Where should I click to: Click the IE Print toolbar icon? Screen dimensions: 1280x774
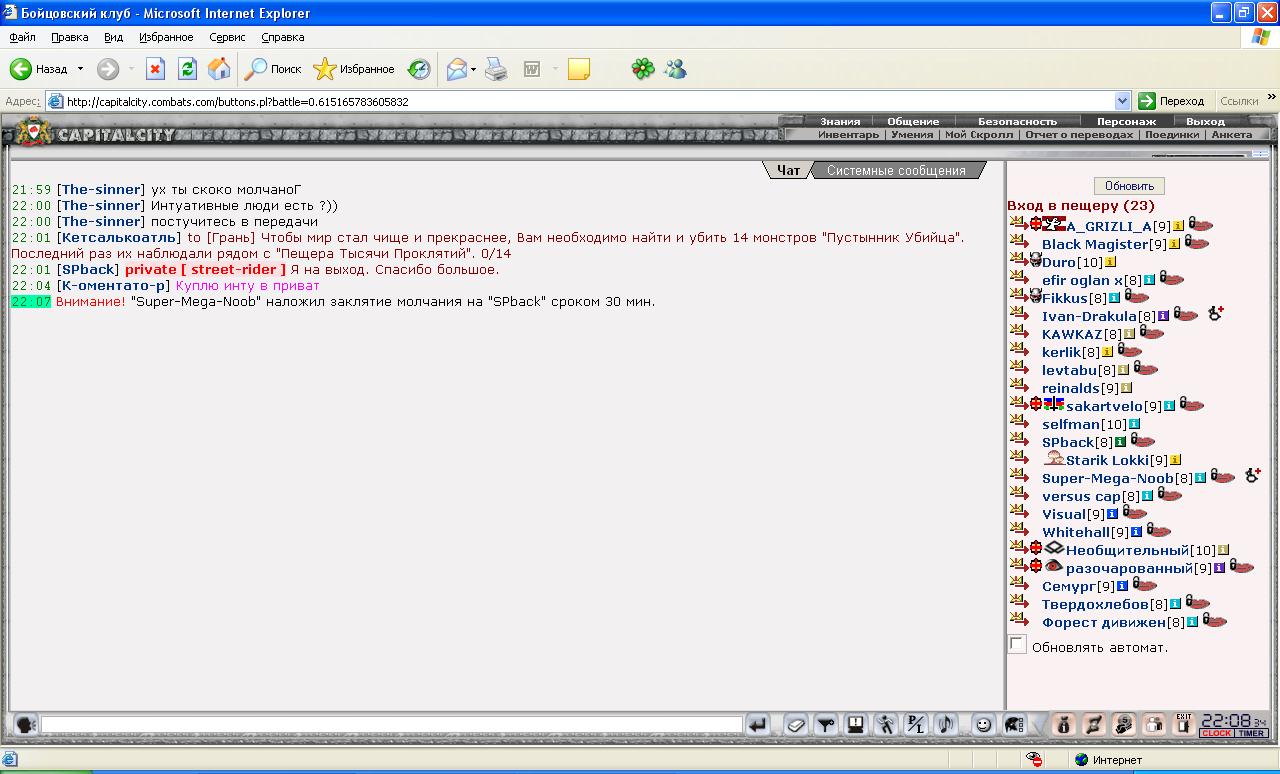tap(496, 69)
